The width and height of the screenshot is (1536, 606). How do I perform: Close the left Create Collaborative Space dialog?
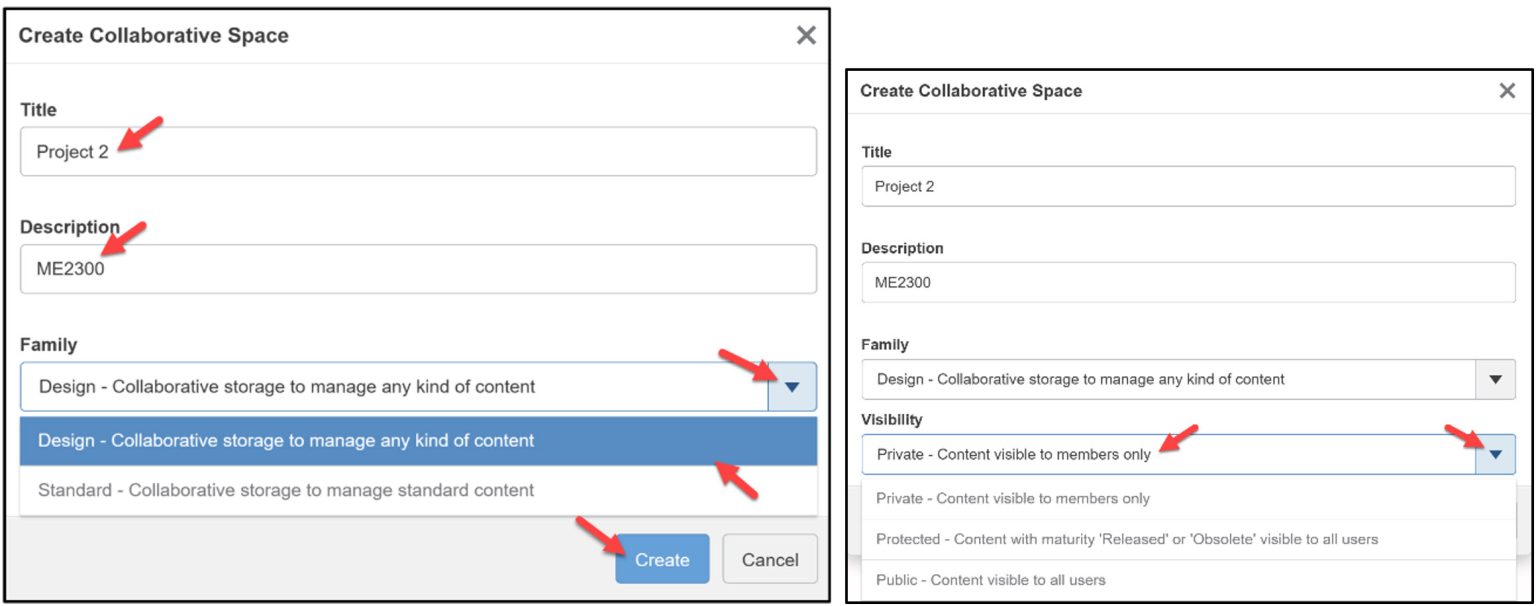coord(806,35)
